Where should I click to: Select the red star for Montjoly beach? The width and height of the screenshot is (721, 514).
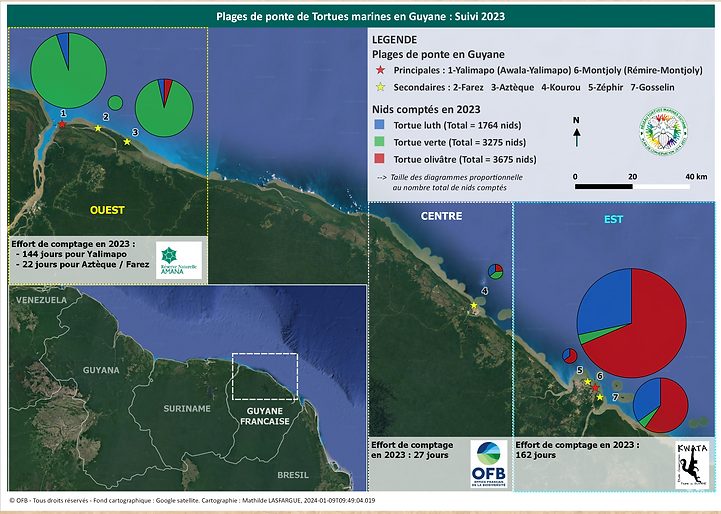(x=595, y=387)
